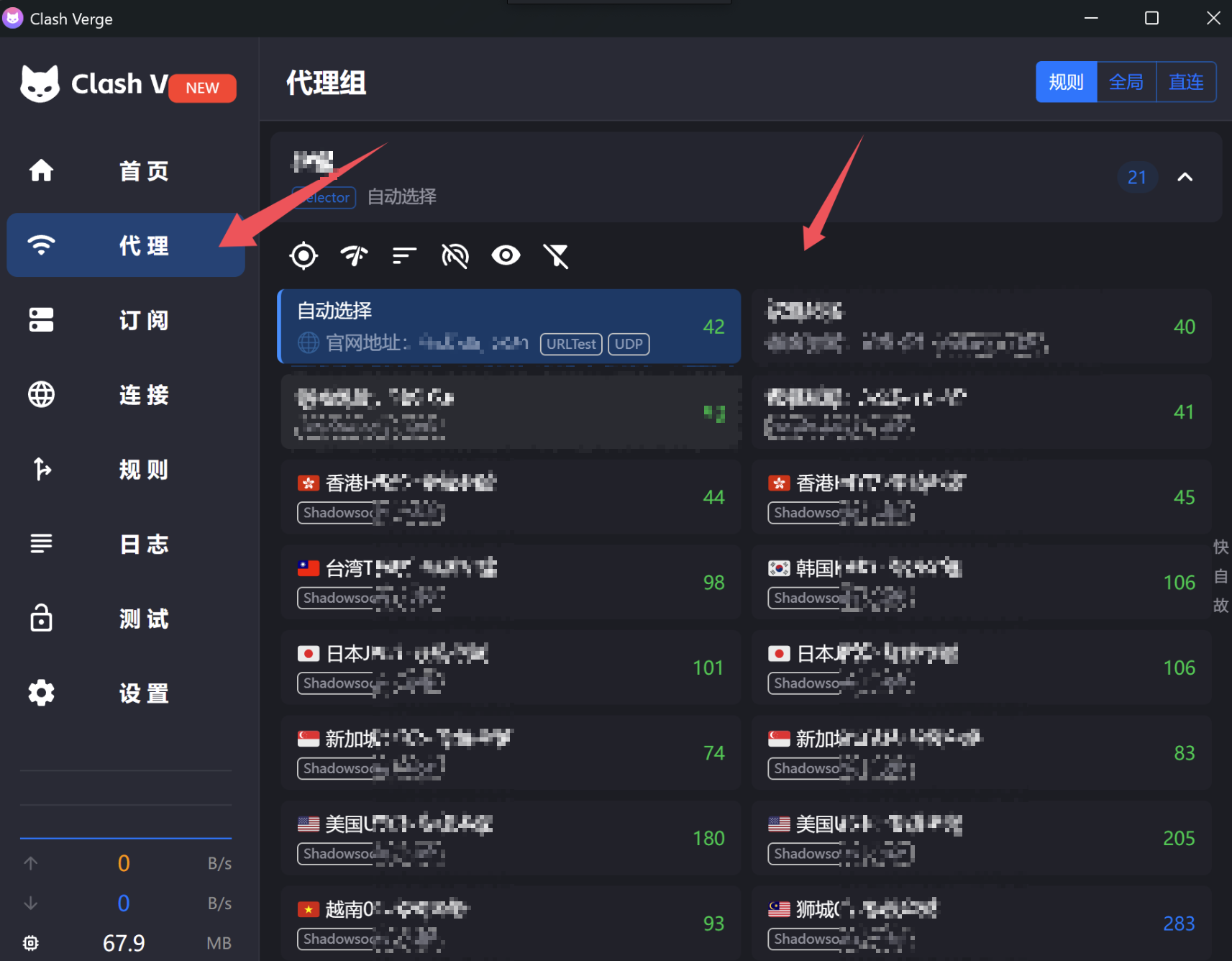Screen dimensions: 1232x961
Task: Click the sort lines icon in toolbar
Action: tap(404, 255)
